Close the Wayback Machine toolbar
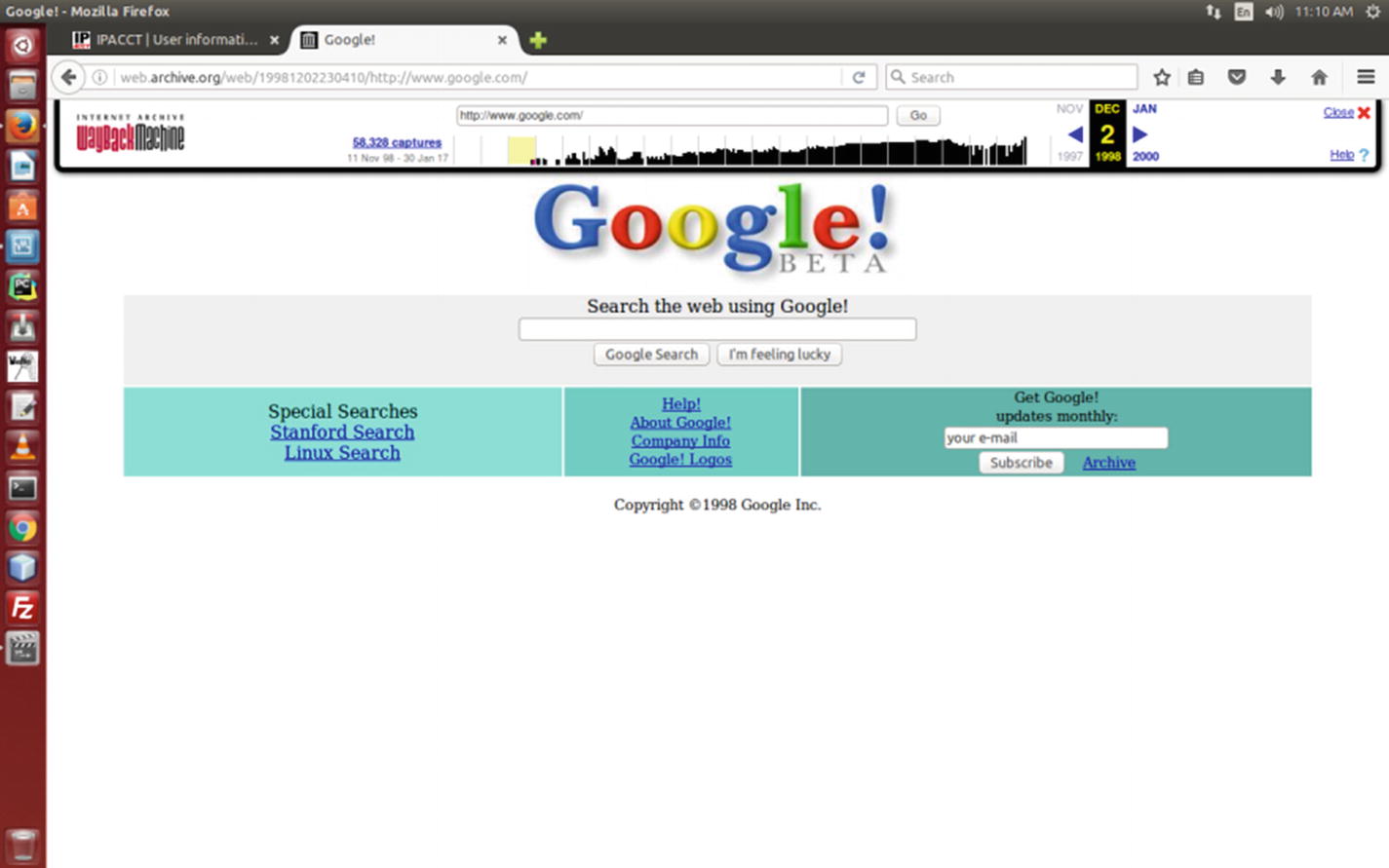 1346,112
